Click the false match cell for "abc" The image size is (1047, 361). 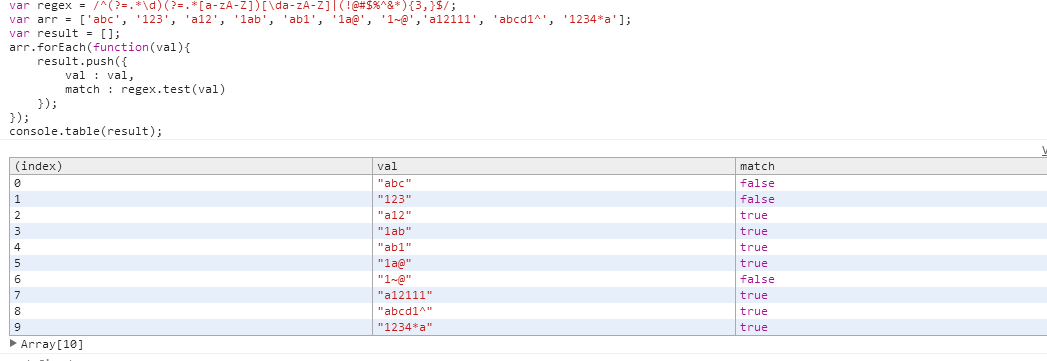pyautogui.click(x=891, y=183)
